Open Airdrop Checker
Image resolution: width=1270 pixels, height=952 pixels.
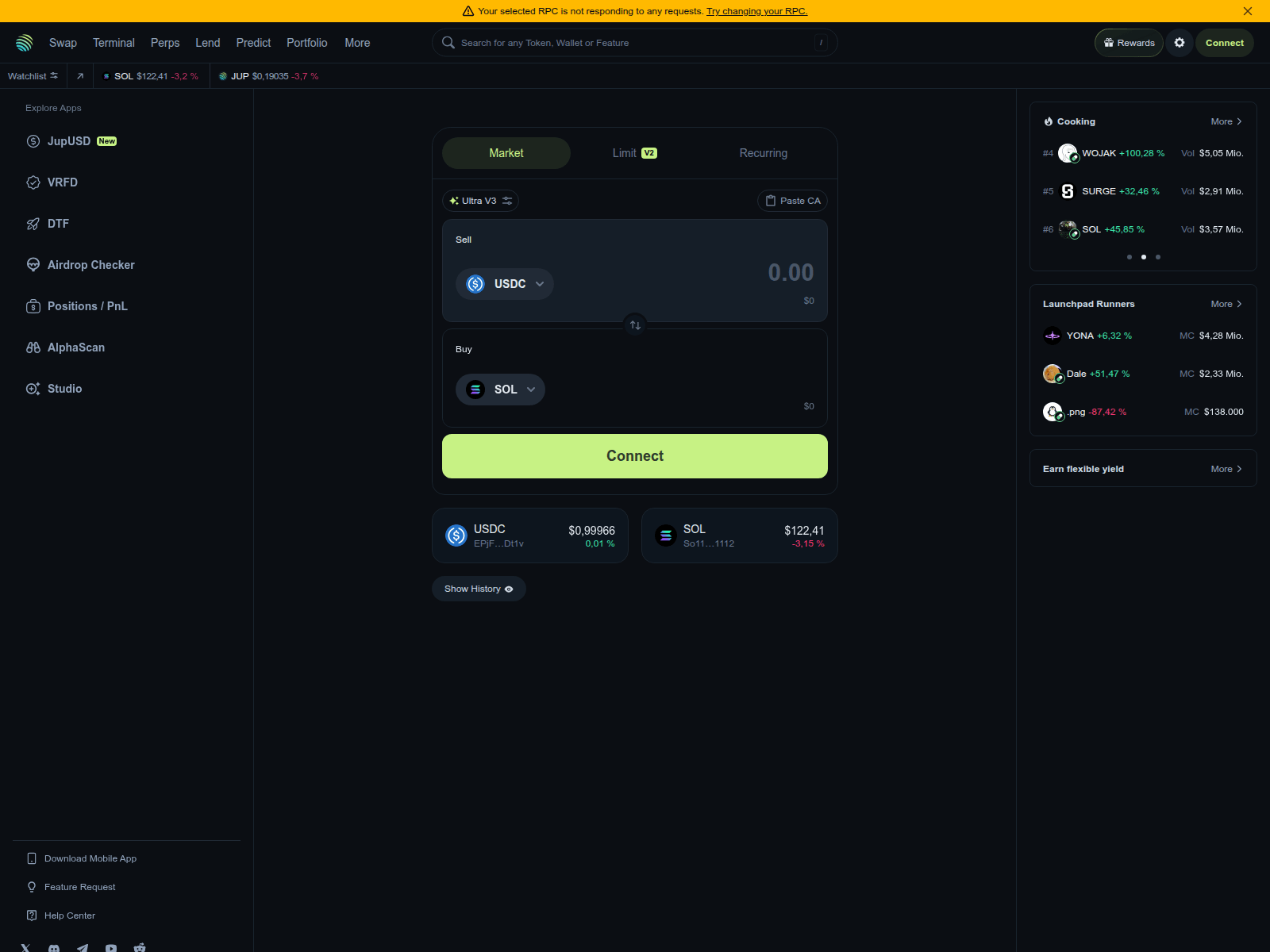click(x=80, y=265)
